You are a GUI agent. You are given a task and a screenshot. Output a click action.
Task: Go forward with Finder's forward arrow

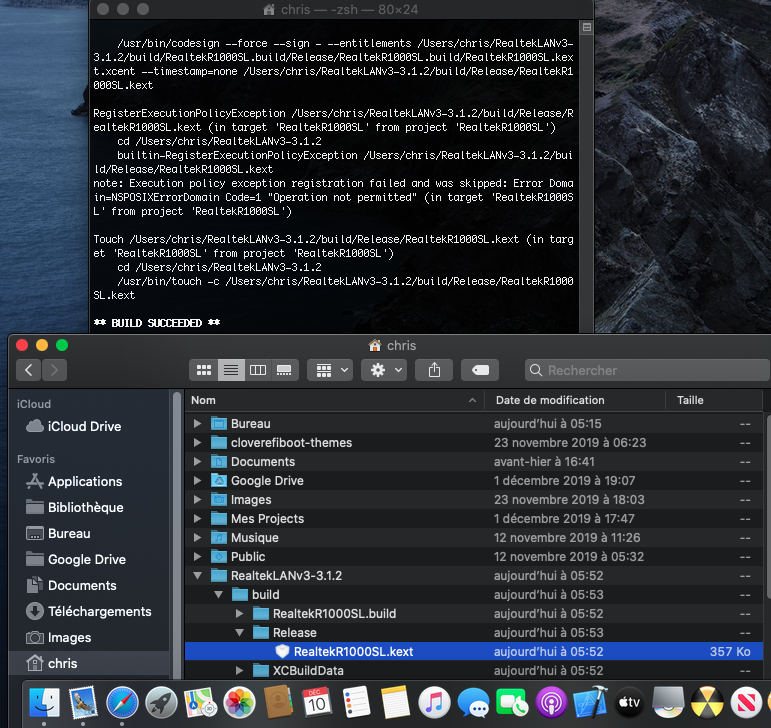(54, 370)
